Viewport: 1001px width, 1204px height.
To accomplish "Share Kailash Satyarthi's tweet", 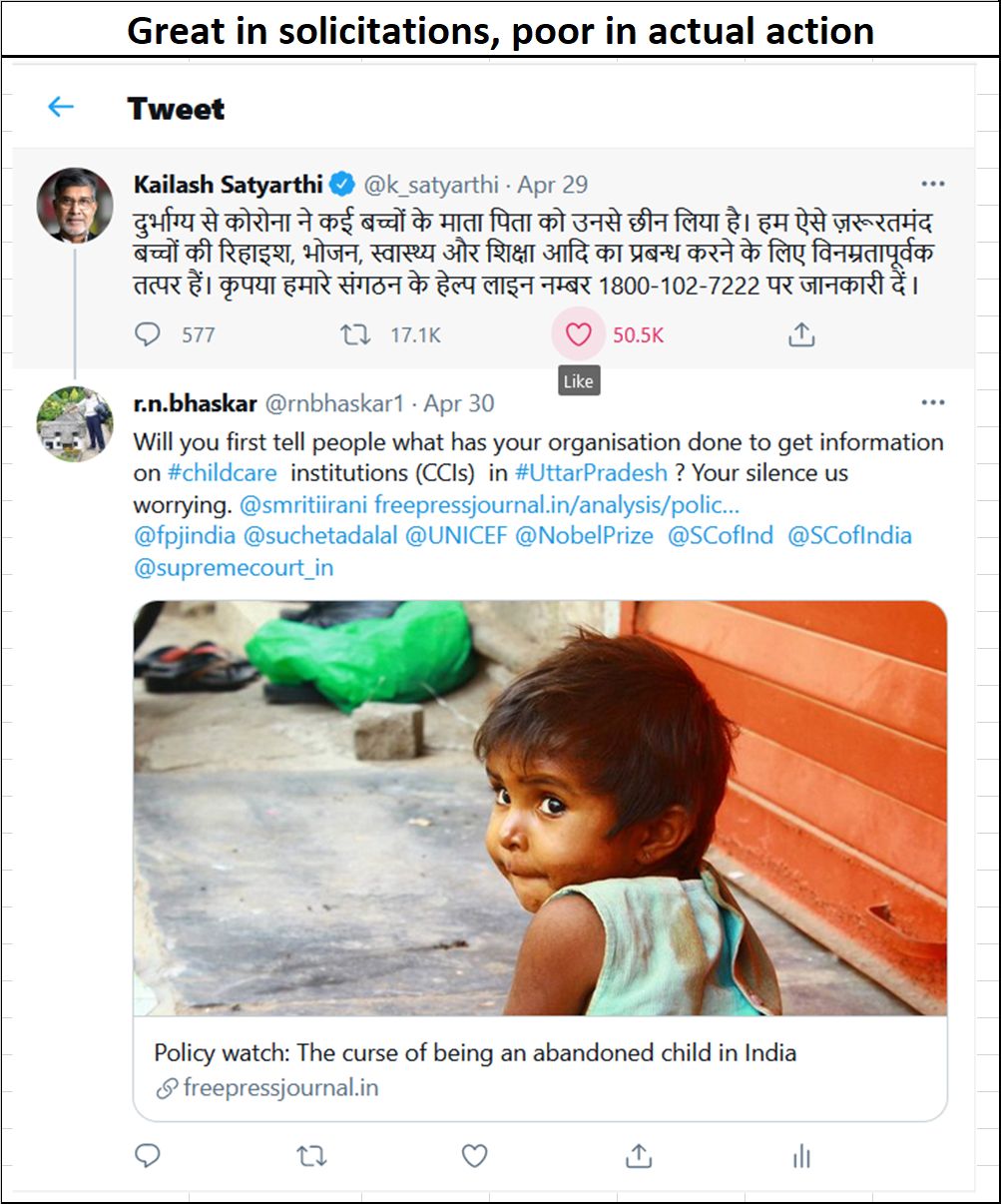I will 801,334.
